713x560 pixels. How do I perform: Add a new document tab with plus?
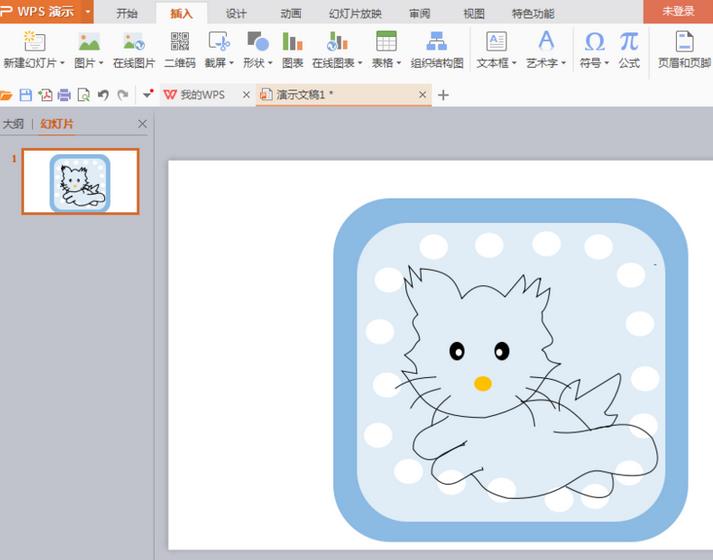[444, 95]
